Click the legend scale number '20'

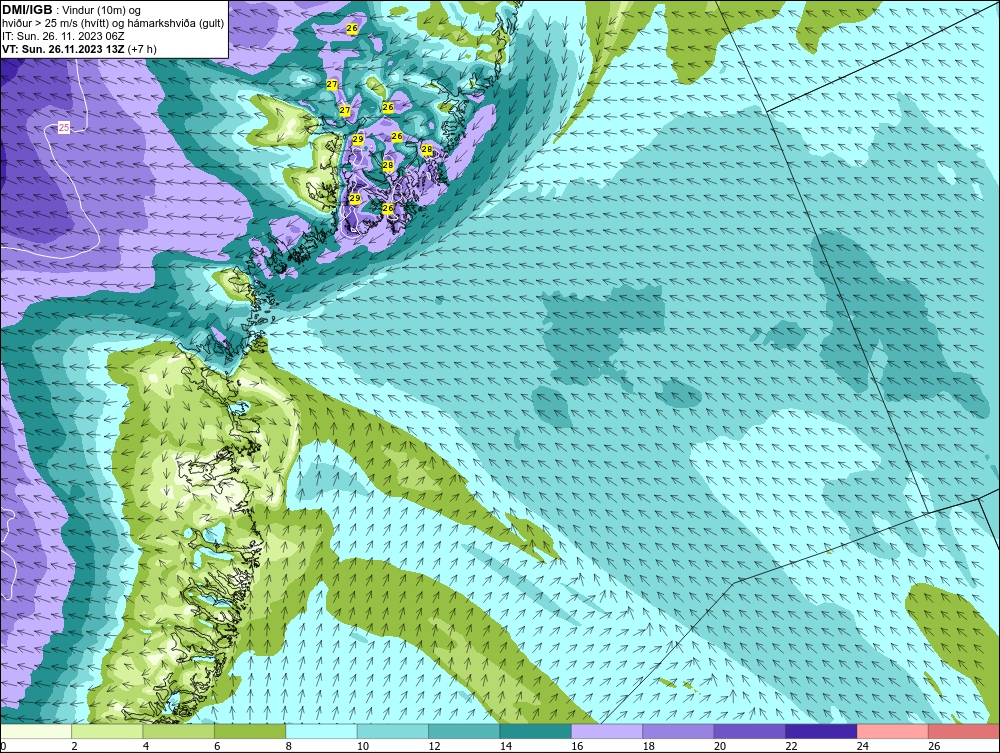(x=720, y=746)
